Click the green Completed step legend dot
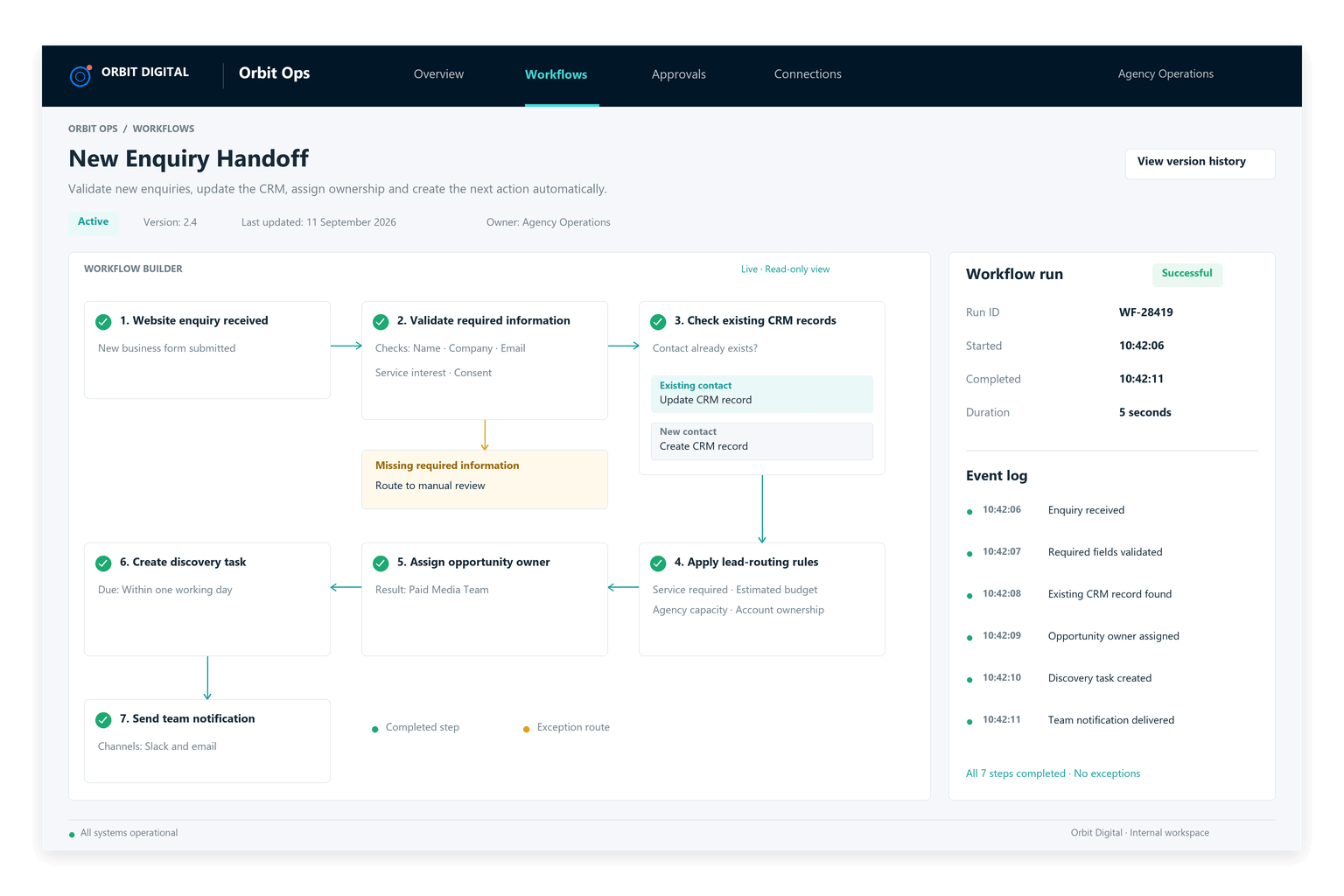The height and width of the screenshot is (896, 1344). (x=375, y=729)
